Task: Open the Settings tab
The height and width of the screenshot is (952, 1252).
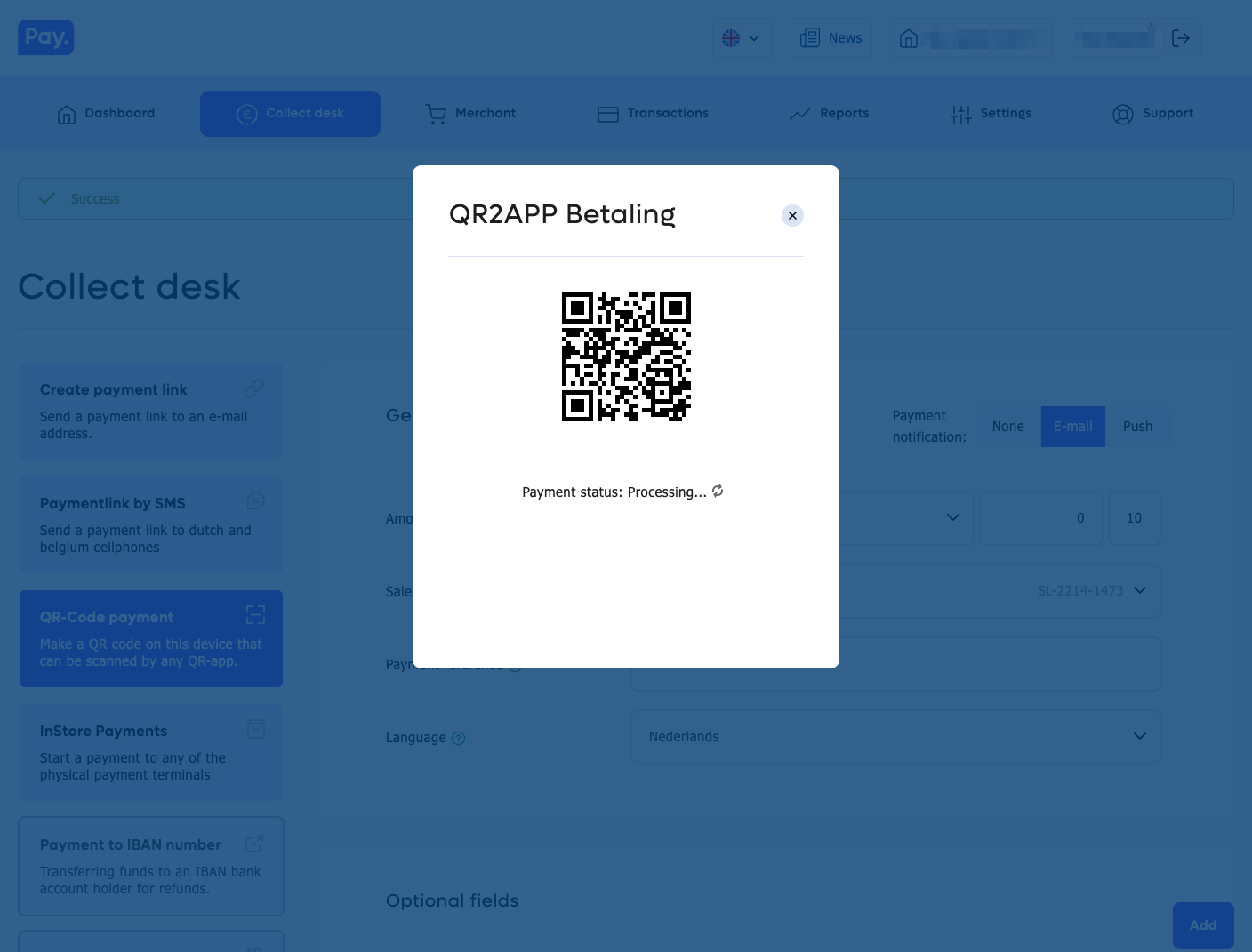Action: click(x=991, y=114)
